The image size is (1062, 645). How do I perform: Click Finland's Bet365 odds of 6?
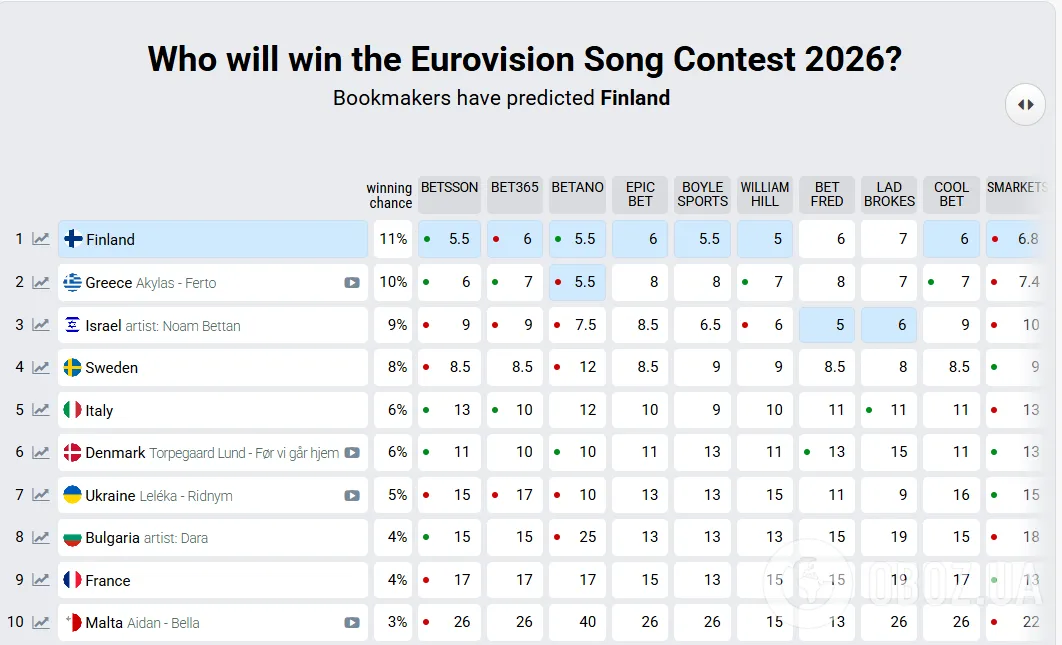pyautogui.click(x=515, y=240)
